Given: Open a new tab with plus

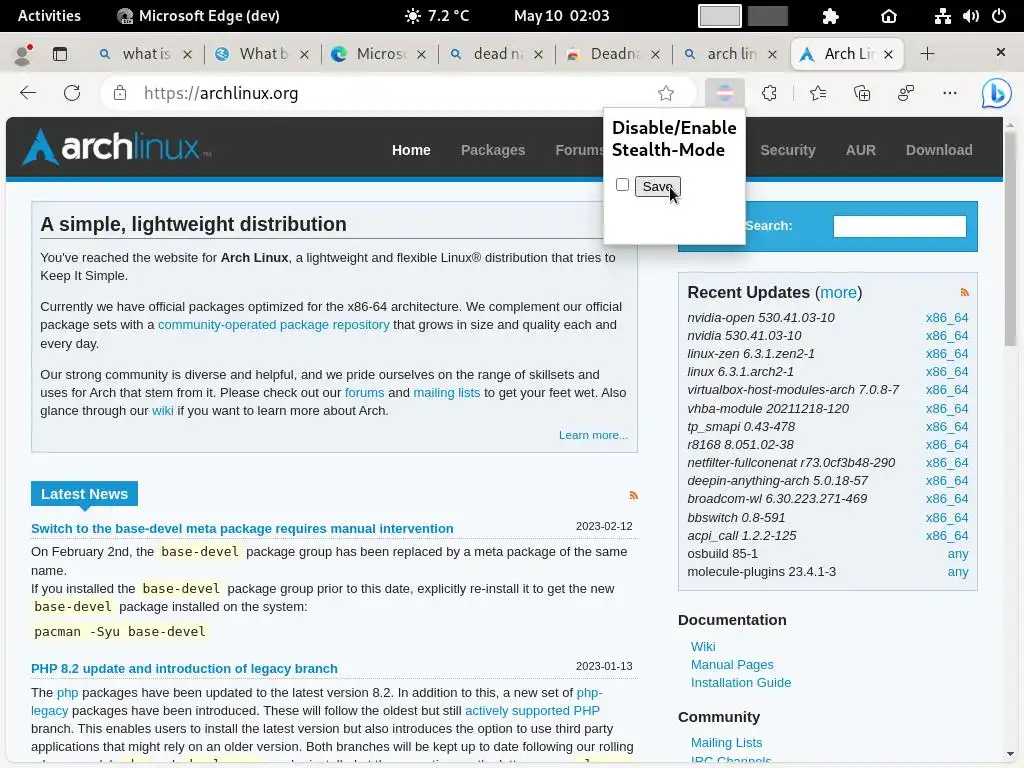Looking at the screenshot, I should (x=927, y=54).
